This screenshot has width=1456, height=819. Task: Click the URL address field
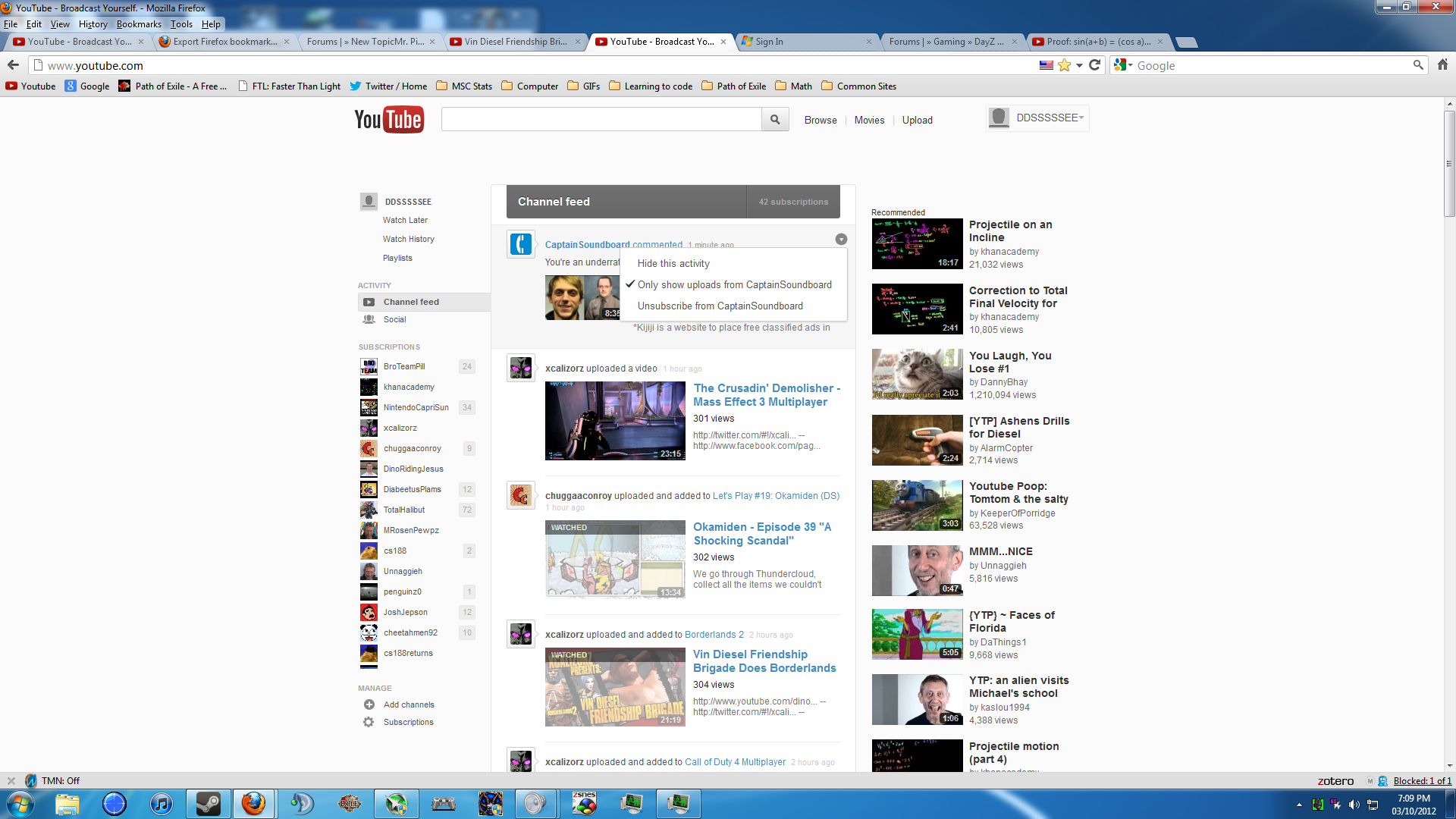(x=531, y=65)
